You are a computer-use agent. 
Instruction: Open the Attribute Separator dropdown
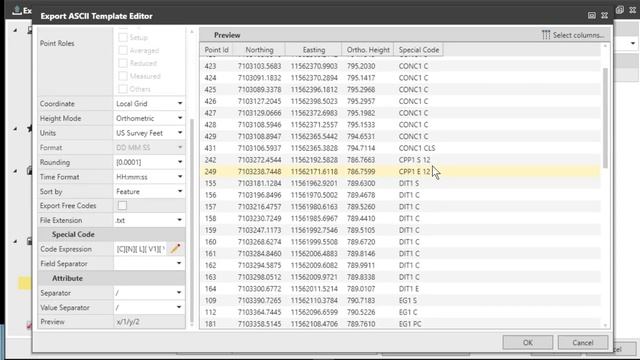pos(149,293)
